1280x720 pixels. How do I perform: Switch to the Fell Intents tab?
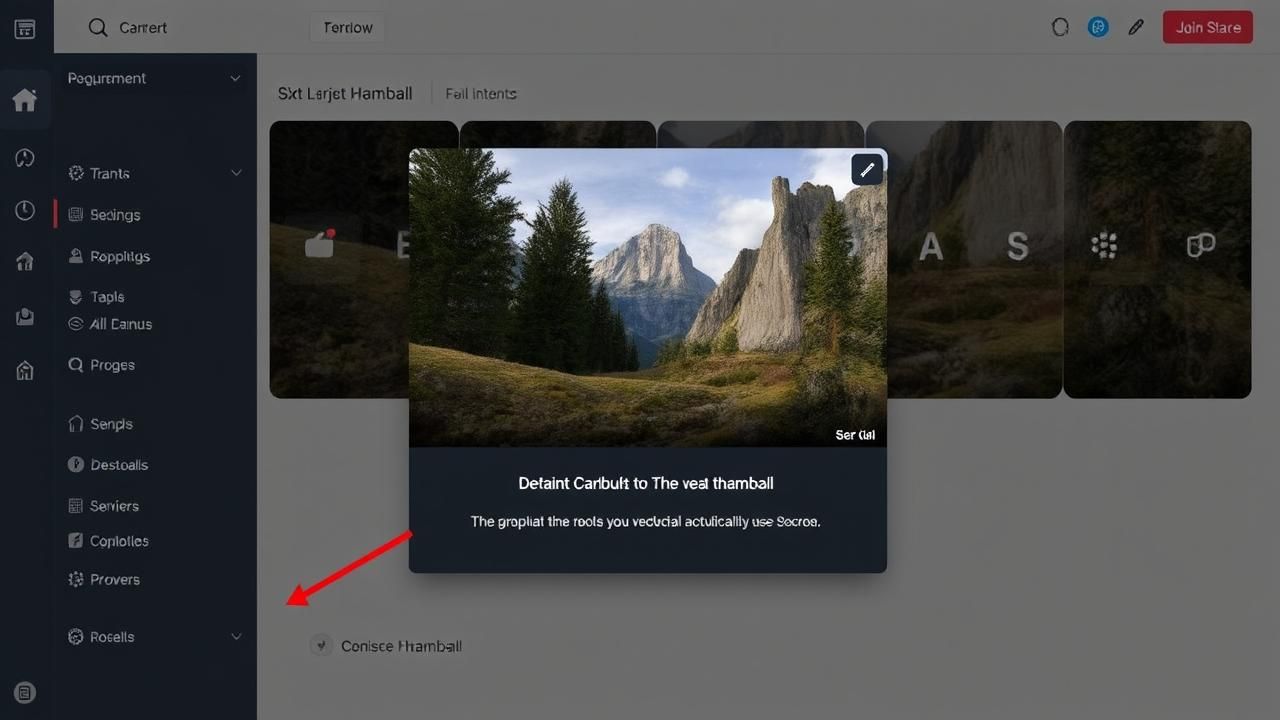[481, 93]
